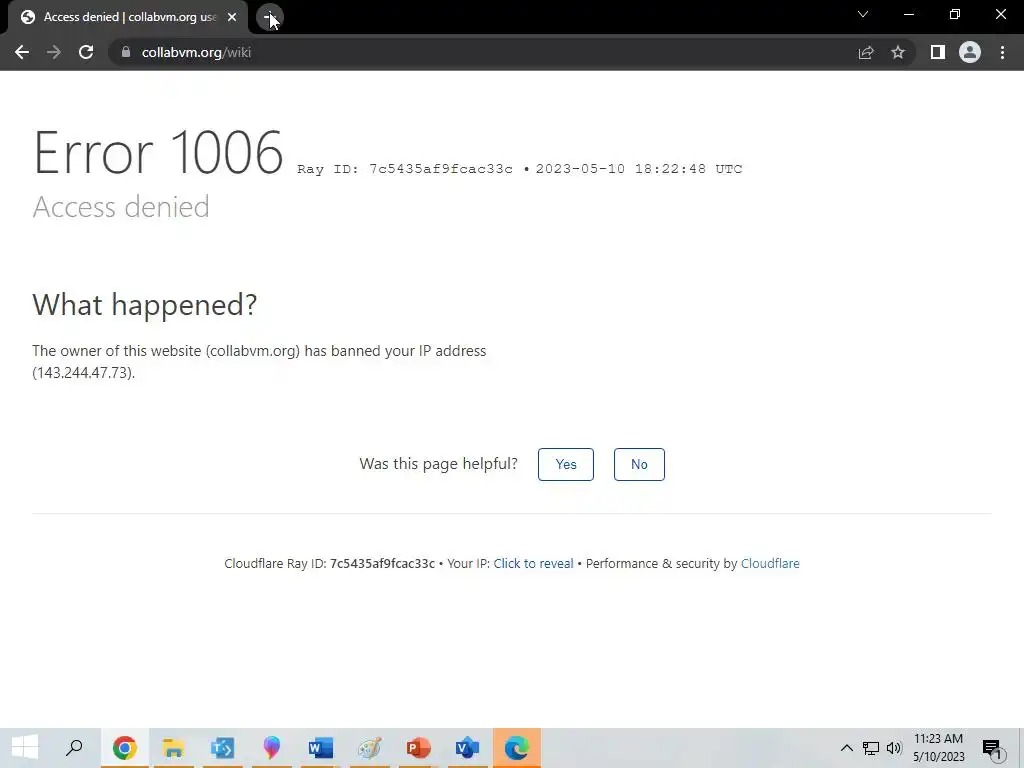Open Microsoft Word from taskbar
This screenshot has height=768, width=1024.
pyautogui.click(x=321, y=748)
